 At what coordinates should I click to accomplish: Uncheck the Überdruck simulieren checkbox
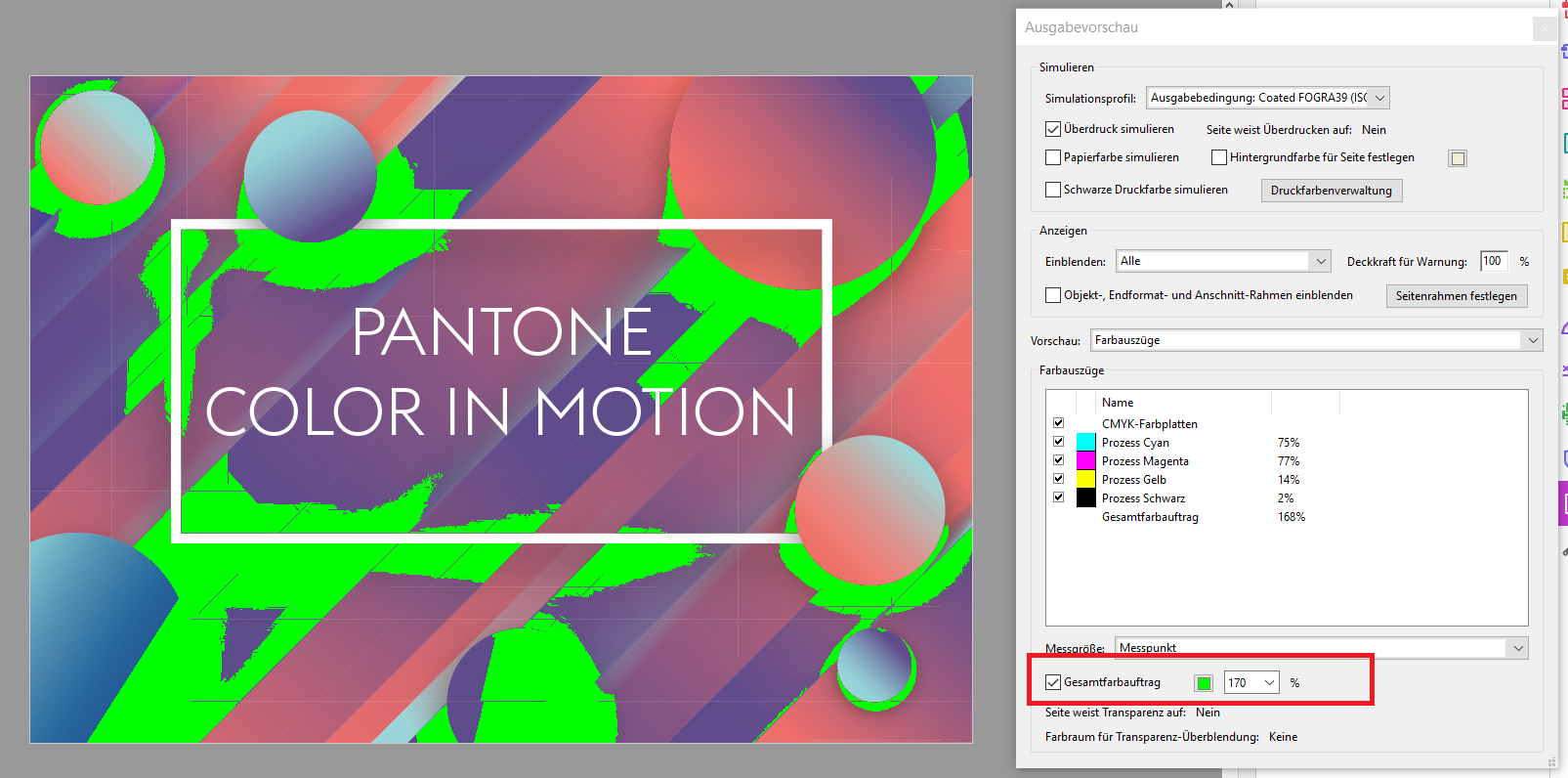tap(1053, 129)
